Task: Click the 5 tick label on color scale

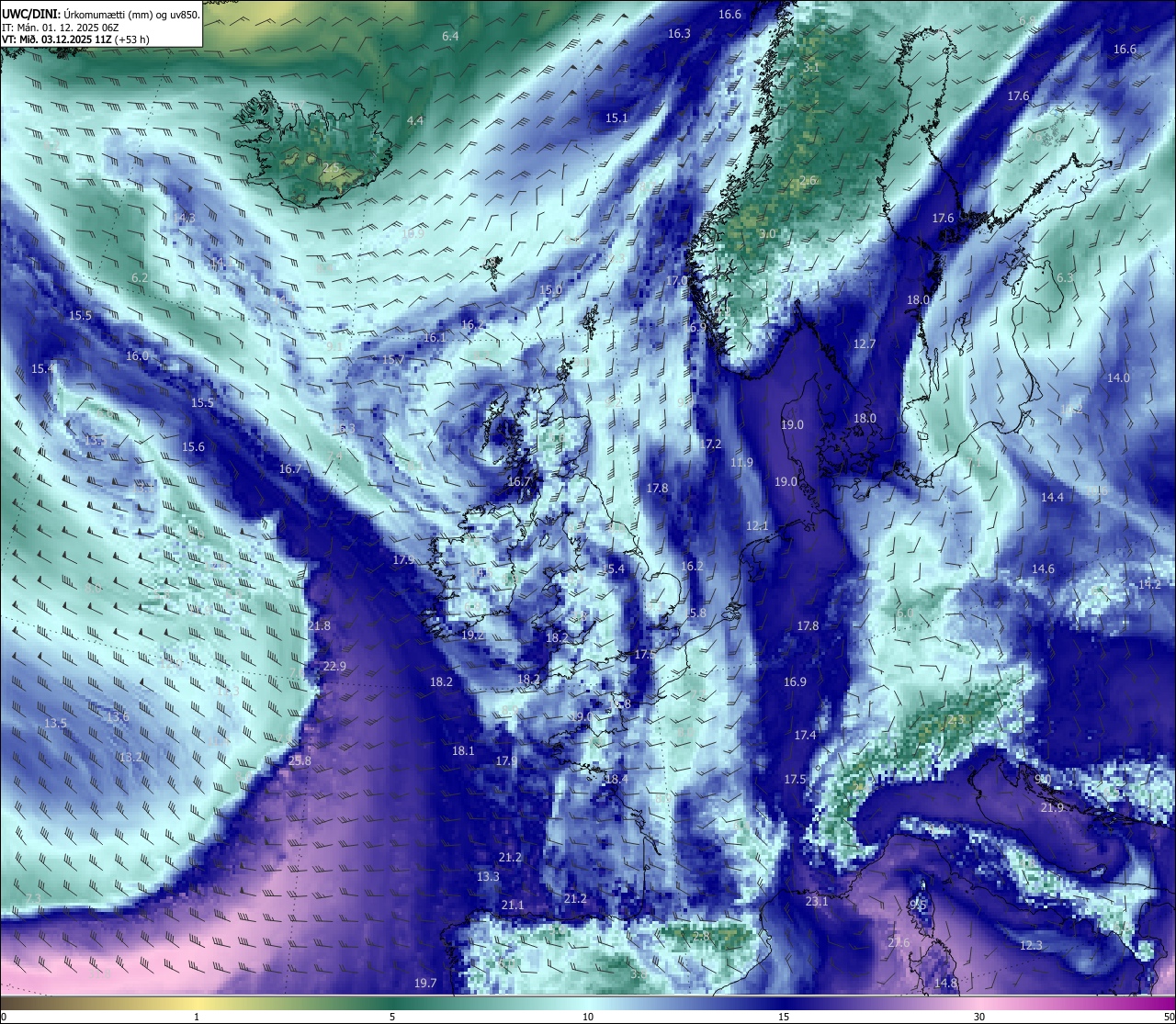Action: [x=392, y=1017]
